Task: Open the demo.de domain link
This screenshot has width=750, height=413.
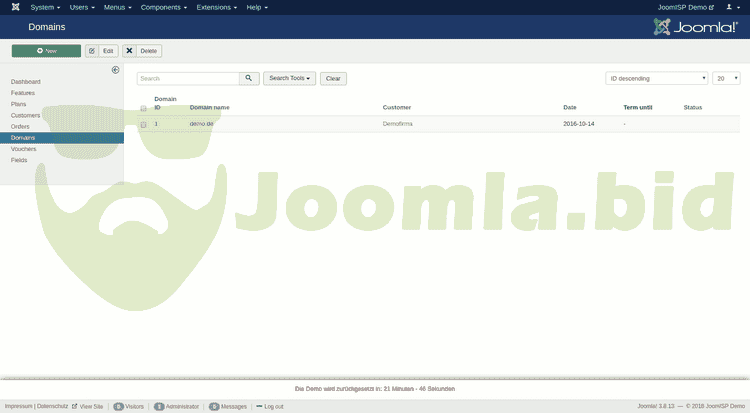Action: (201, 124)
